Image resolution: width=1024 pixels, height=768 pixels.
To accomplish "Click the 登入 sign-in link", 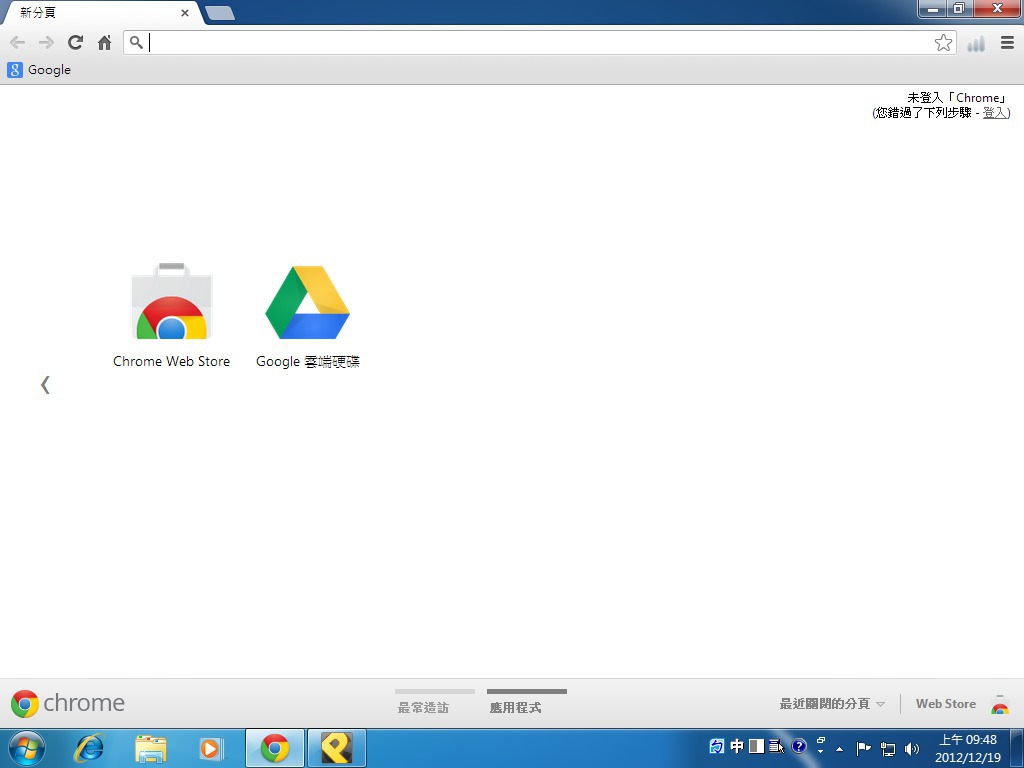I will 995,112.
